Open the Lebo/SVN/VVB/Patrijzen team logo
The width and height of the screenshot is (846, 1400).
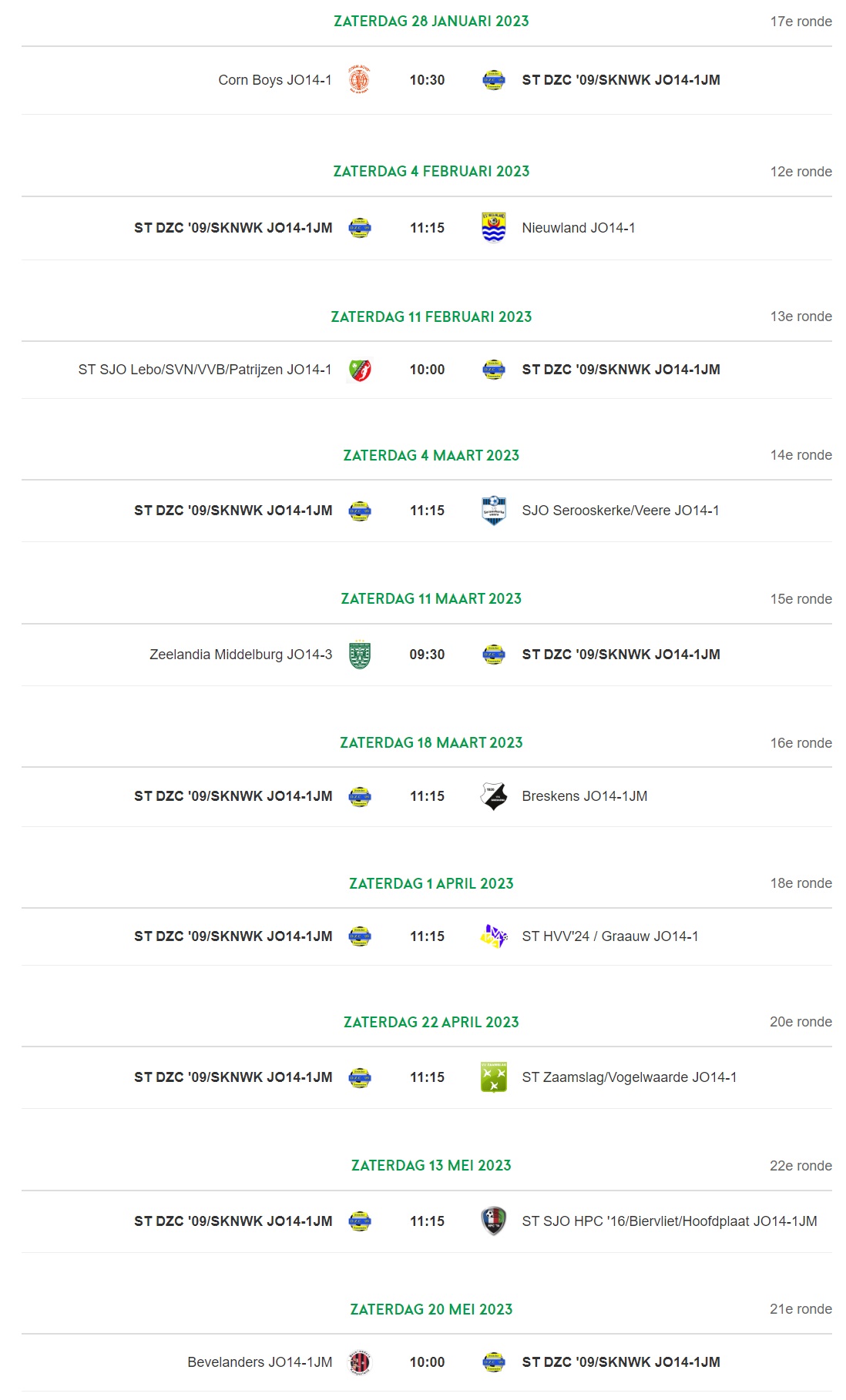pyautogui.click(x=360, y=370)
